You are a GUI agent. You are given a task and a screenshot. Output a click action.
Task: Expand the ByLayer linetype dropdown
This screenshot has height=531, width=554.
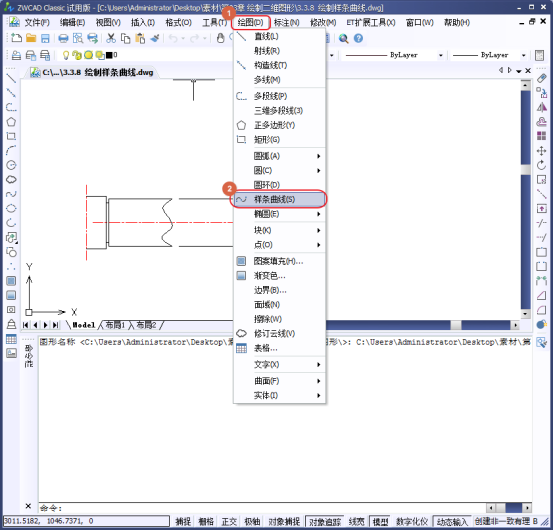(441, 55)
